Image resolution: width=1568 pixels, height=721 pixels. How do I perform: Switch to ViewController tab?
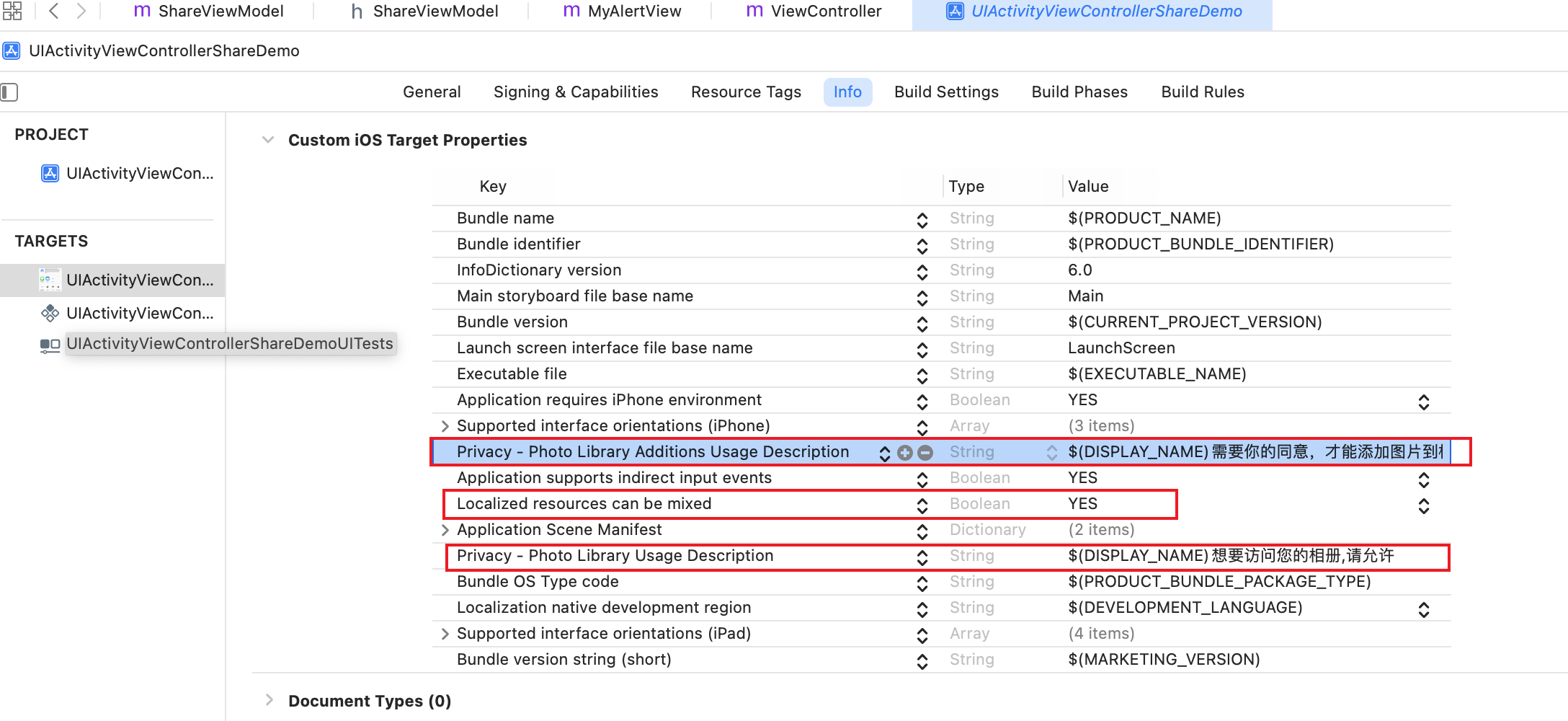(814, 11)
